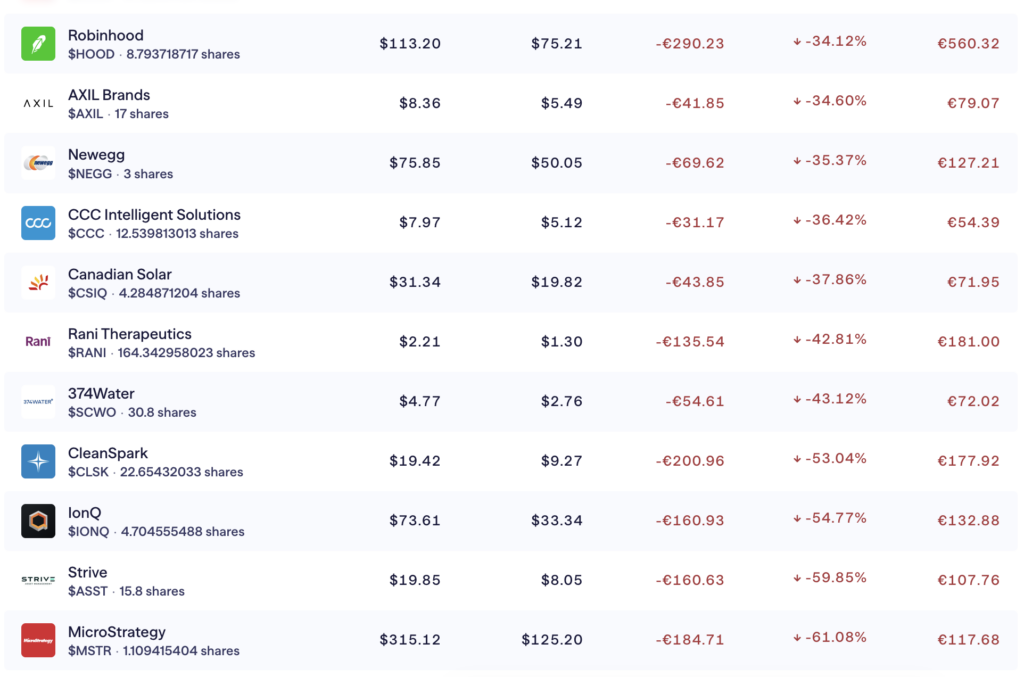The width and height of the screenshot is (1024, 677).
Task: Click the IonQ hexagon logo
Action: (38, 521)
